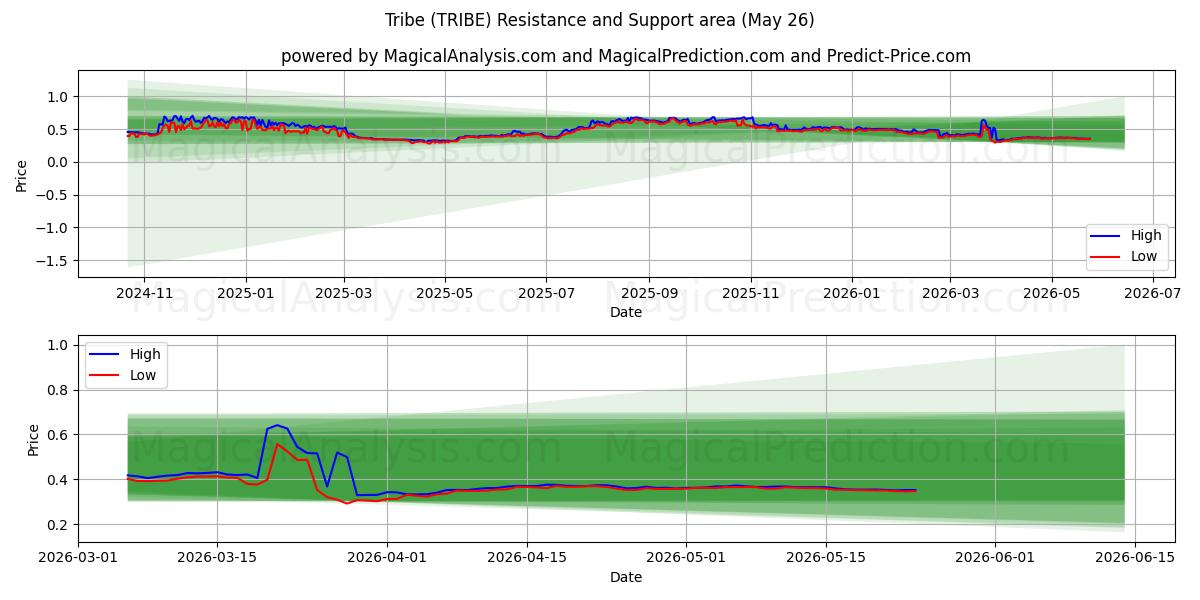Image resolution: width=1200 pixels, height=600 pixels.
Task: Click the '2024-11' x-axis label in top chart
Action: tap(144, 294)
